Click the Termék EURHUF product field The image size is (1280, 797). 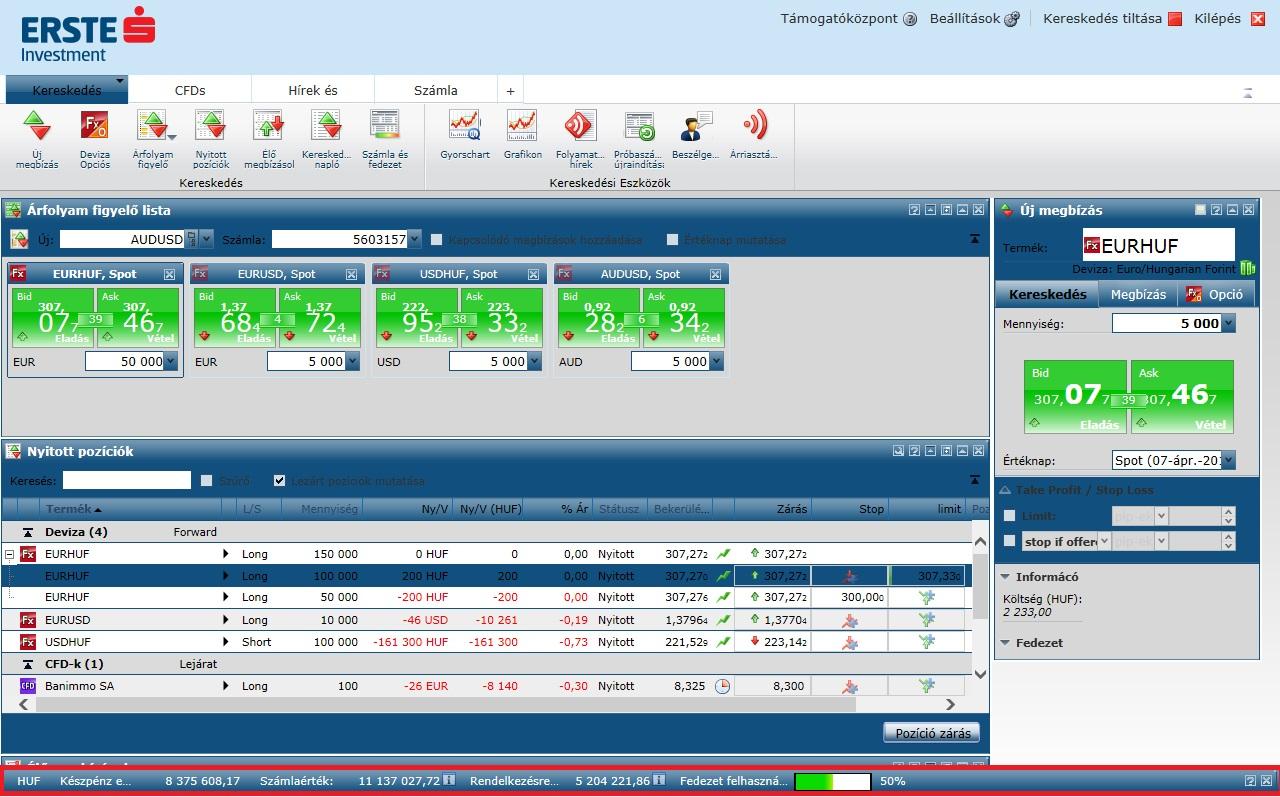click(x=1158, y=245)
